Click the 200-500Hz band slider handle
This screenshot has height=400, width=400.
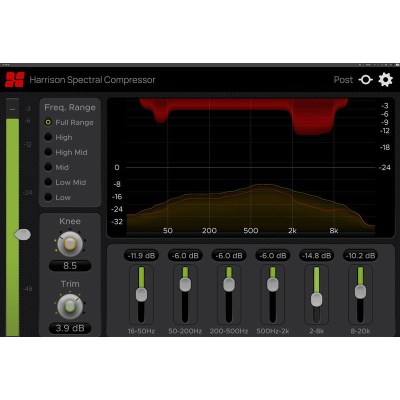(229, 285)
